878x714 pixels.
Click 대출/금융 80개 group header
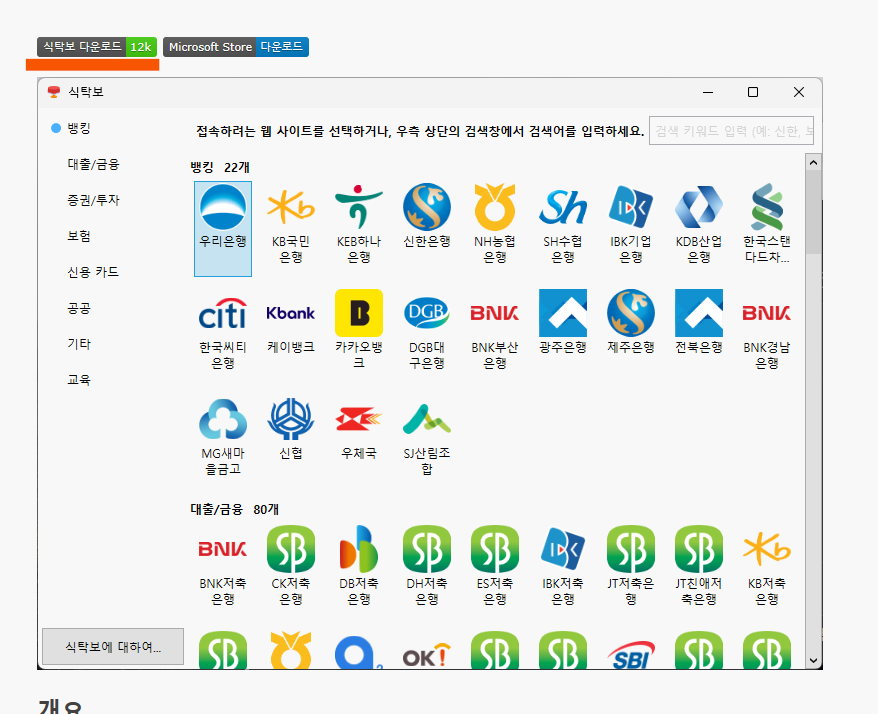235,510
